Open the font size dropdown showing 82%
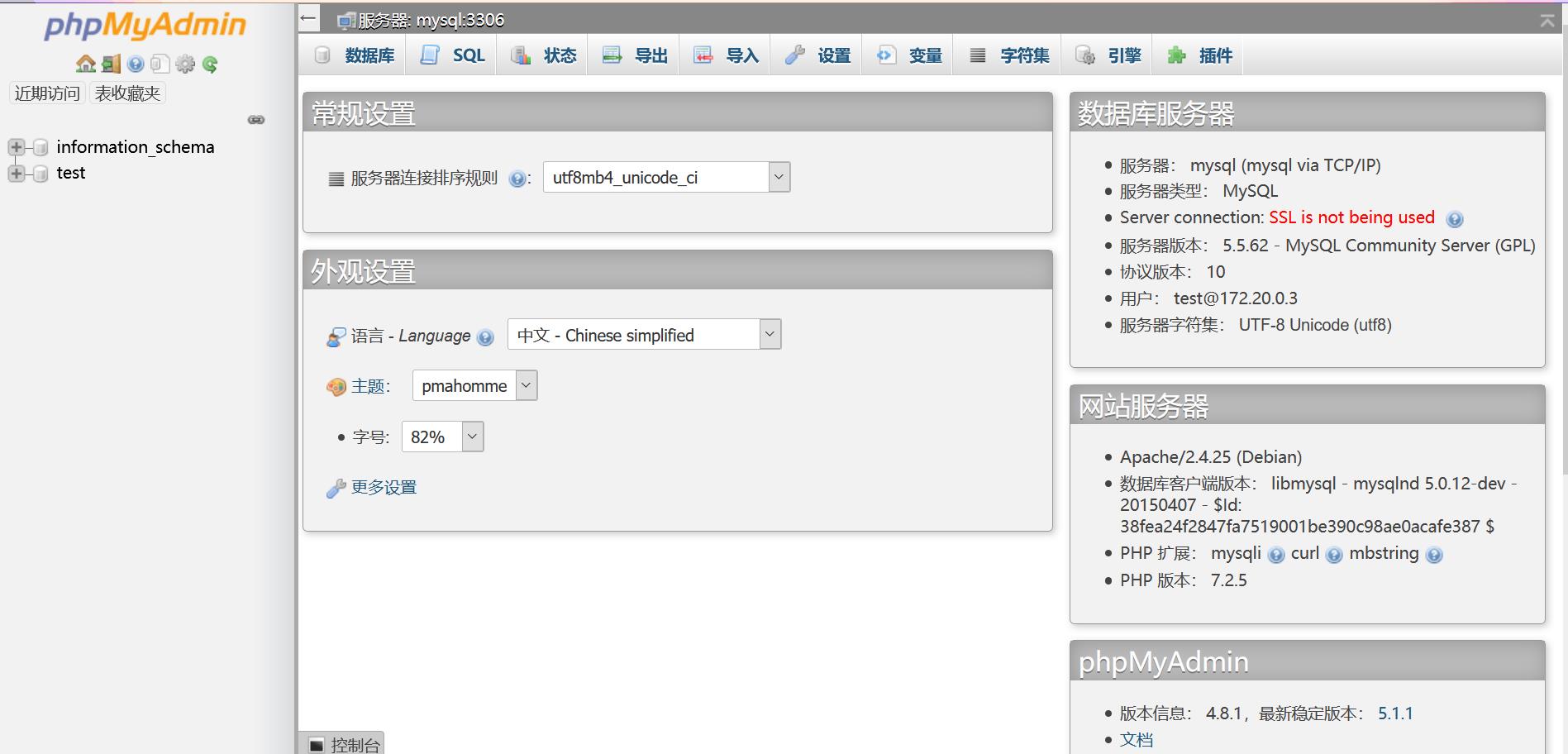This screenshot has height=754, width=1568. (442, 437)
